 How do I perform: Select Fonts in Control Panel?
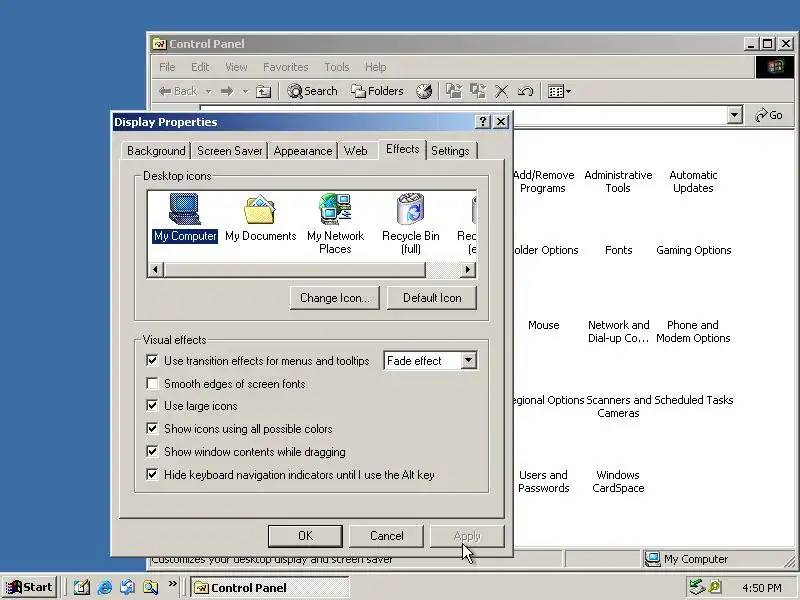618,250
